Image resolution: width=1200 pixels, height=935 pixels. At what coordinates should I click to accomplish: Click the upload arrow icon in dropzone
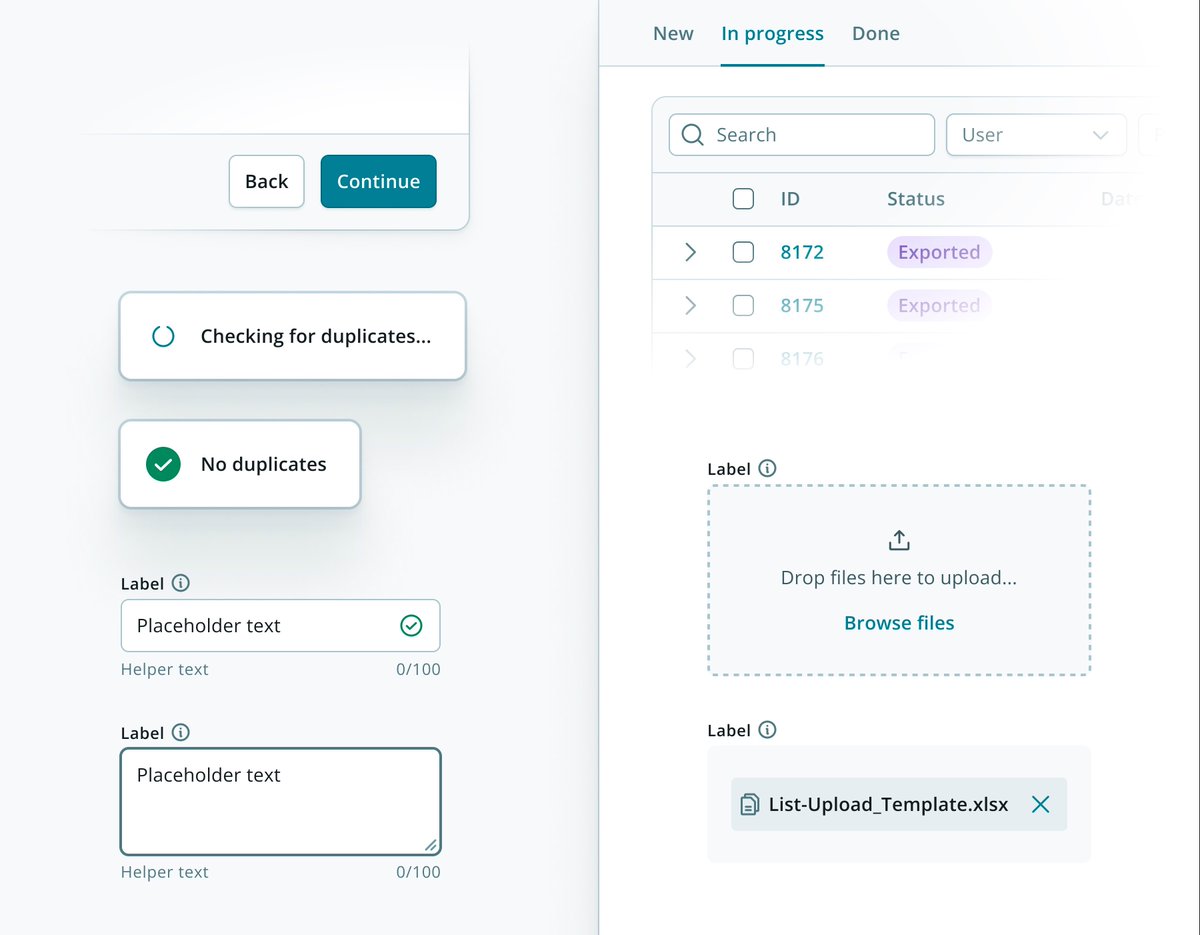click(x=899, y=540)
